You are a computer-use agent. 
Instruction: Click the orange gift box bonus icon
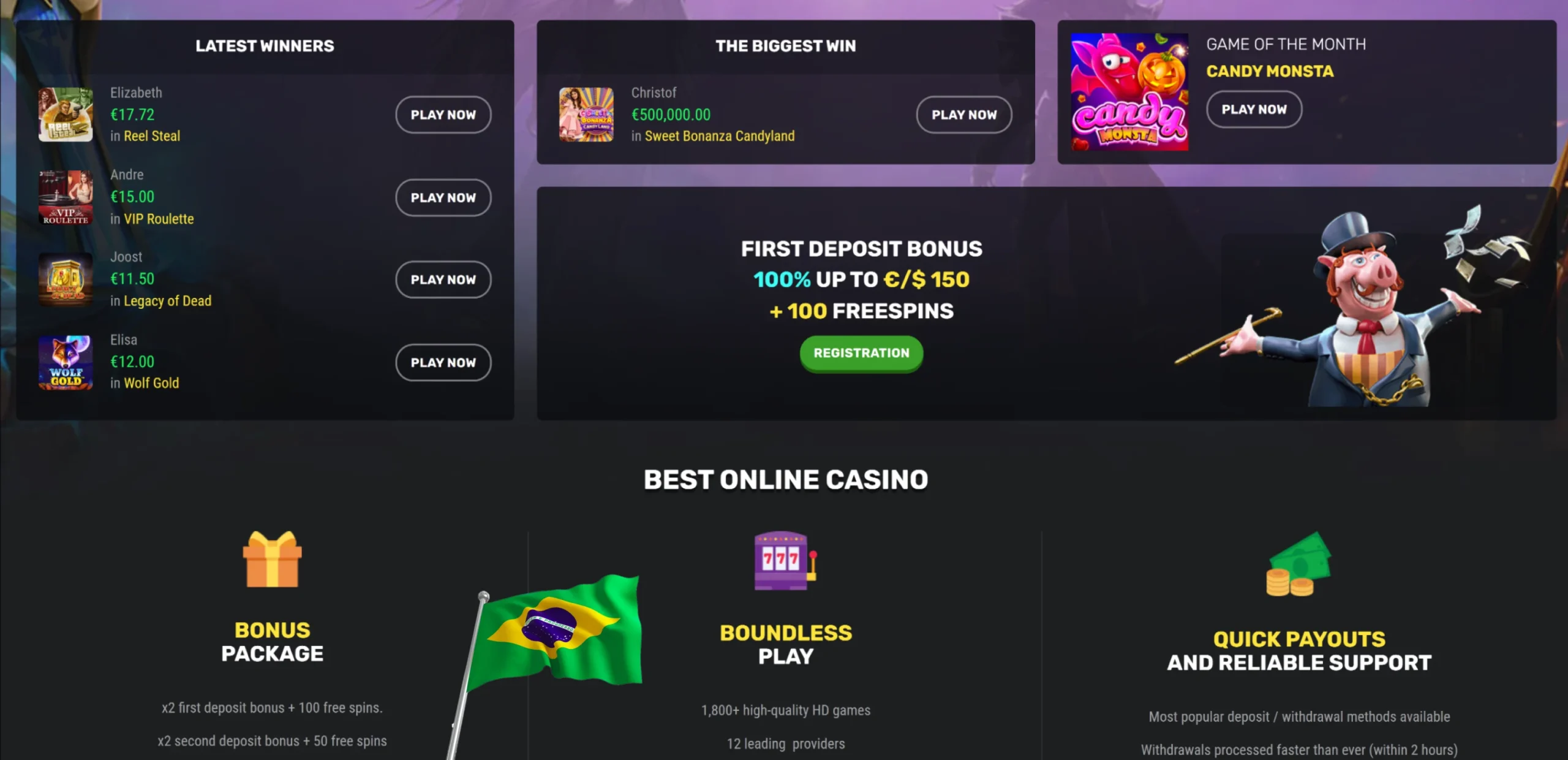click(273, 559)
